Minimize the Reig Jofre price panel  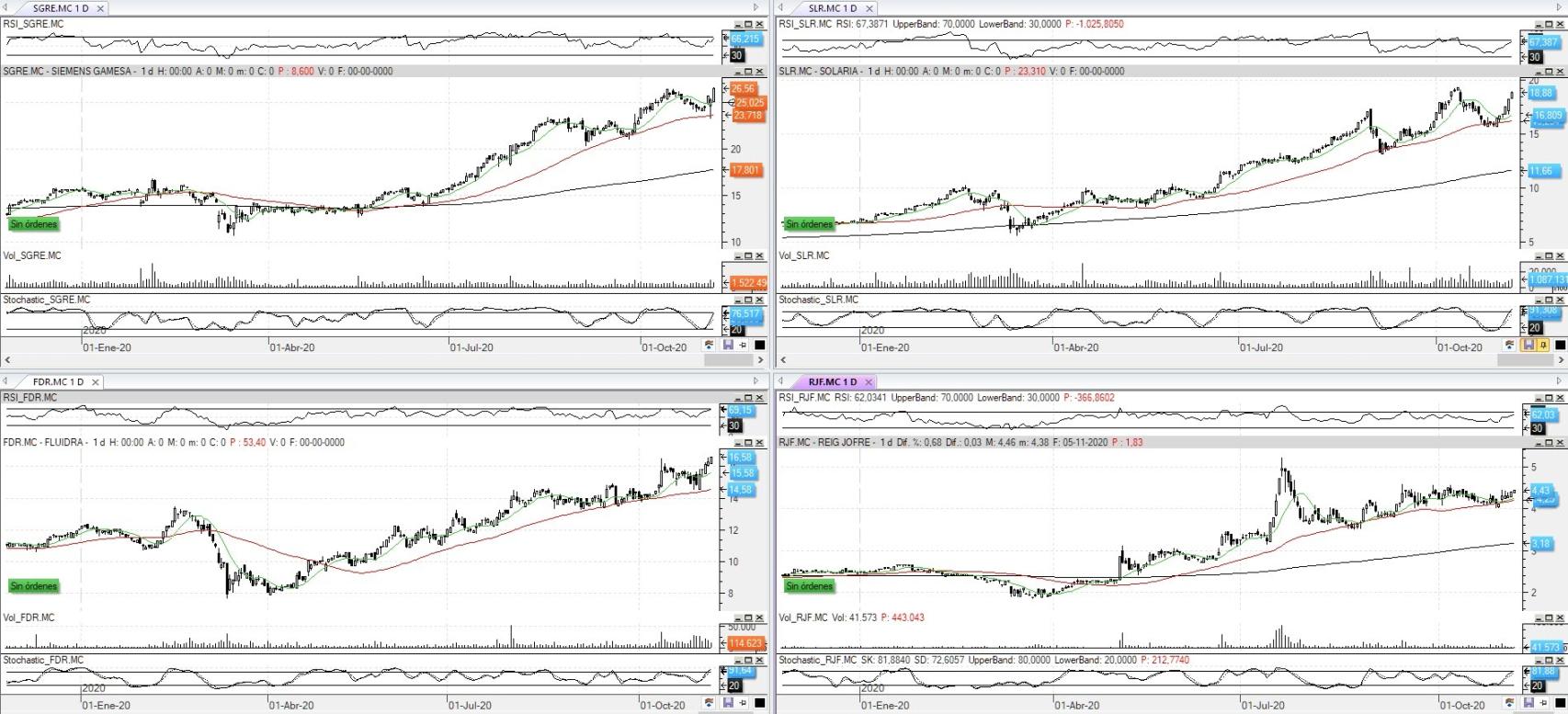tap(1538, 443)
